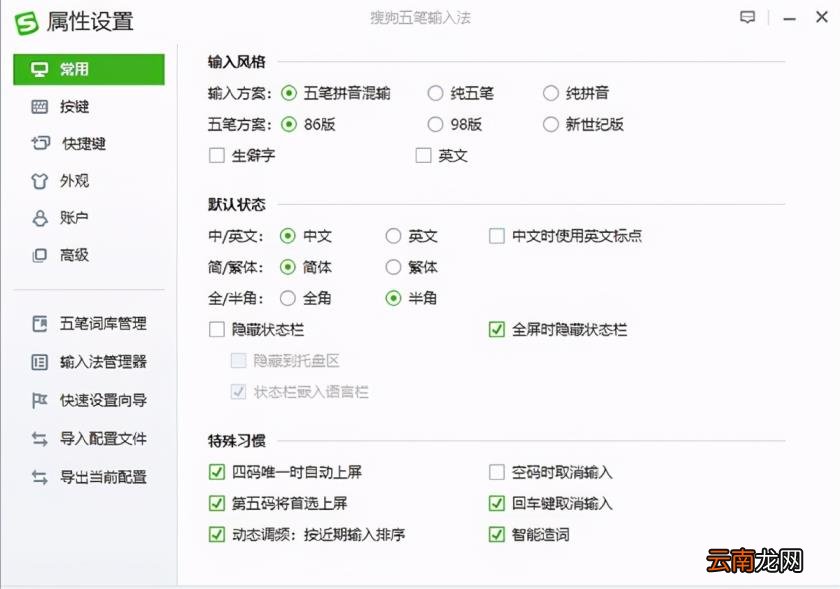The height and width of the screenshot is (589, 840).
Task: Select 纯拼音 input scheme
Action: click(x=551, y=93)
